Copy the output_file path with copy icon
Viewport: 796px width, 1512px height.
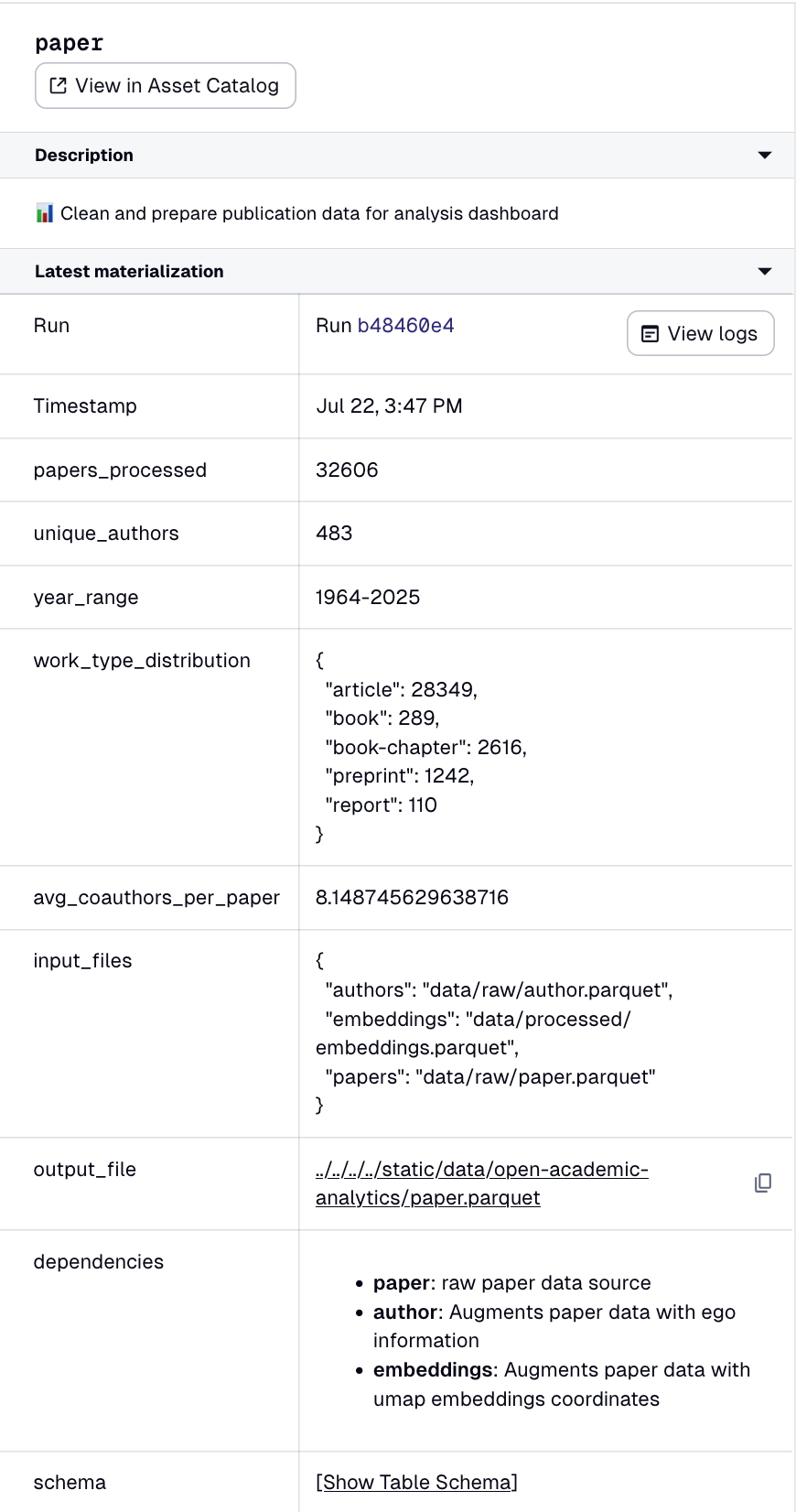tap(763, 1183)
